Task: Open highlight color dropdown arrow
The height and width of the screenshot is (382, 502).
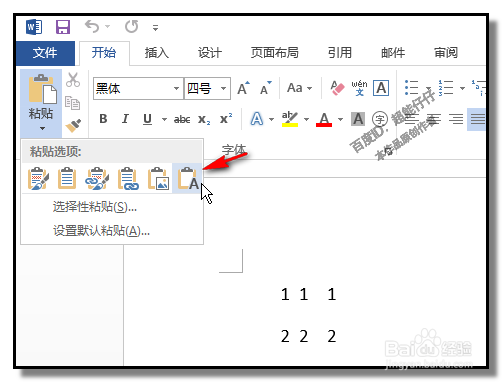Action: pos(306,119)
